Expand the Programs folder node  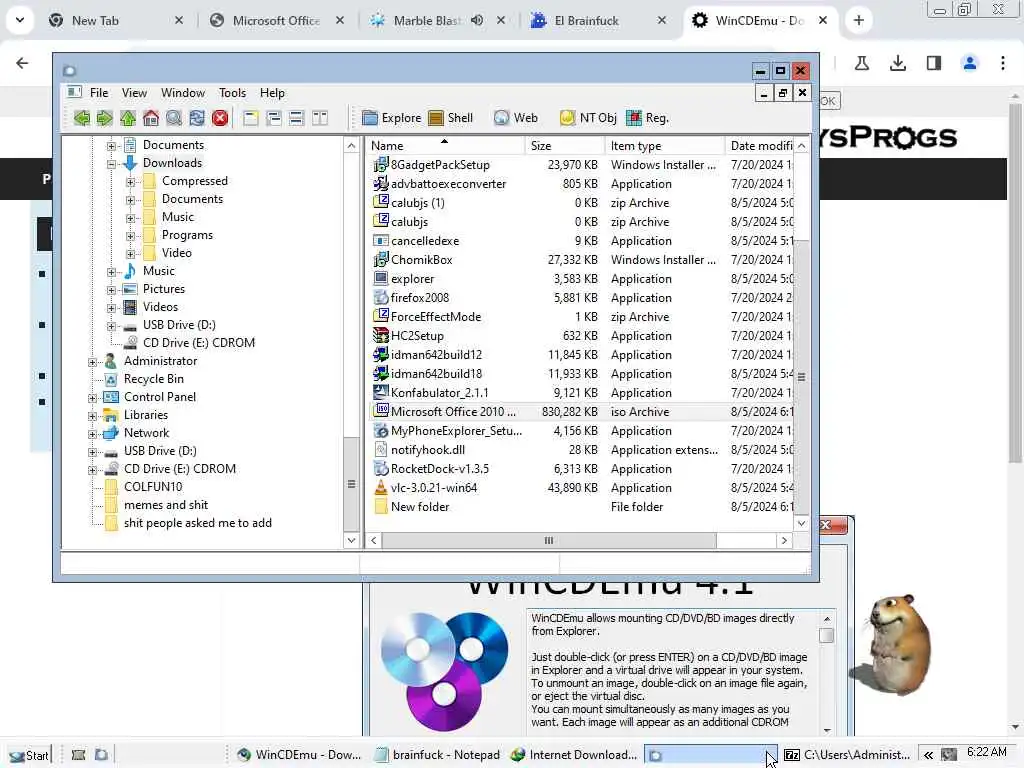(131, 236)
